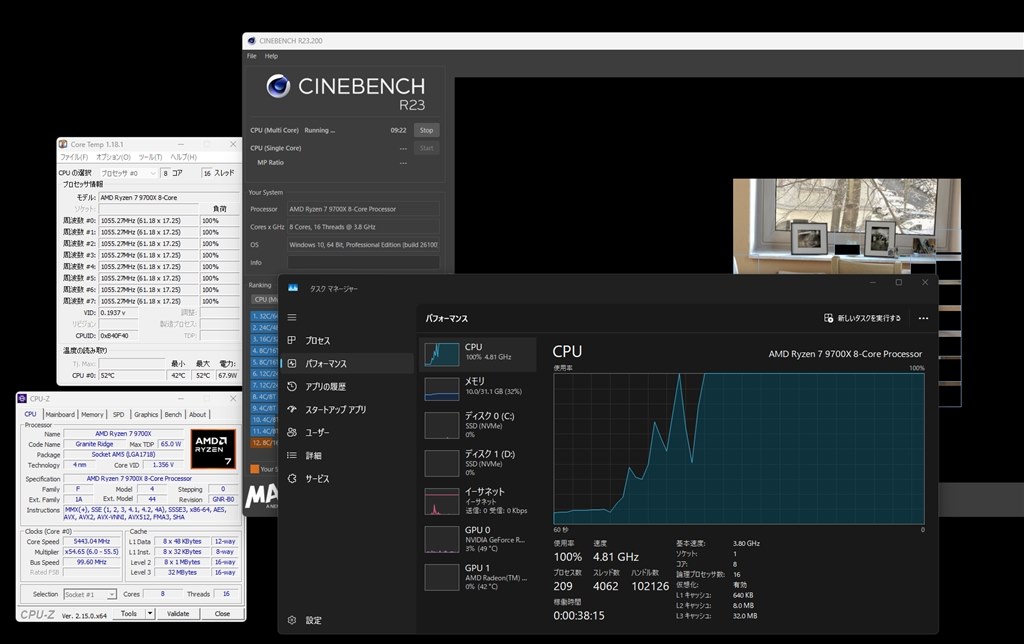
Task: Click the CPU usage graph in Task Manager
Action: (739, 448)
